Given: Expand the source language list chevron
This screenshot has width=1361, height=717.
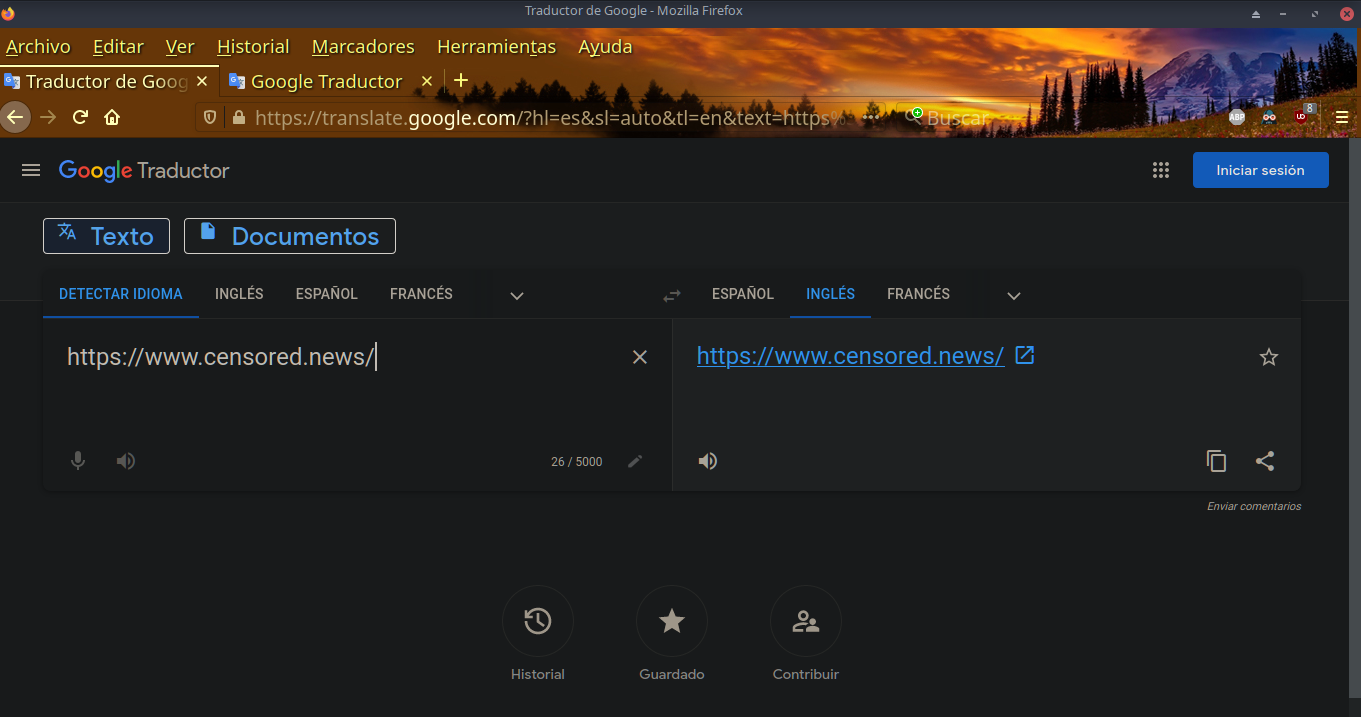Looking at the screenshot, I should [517, 295].
